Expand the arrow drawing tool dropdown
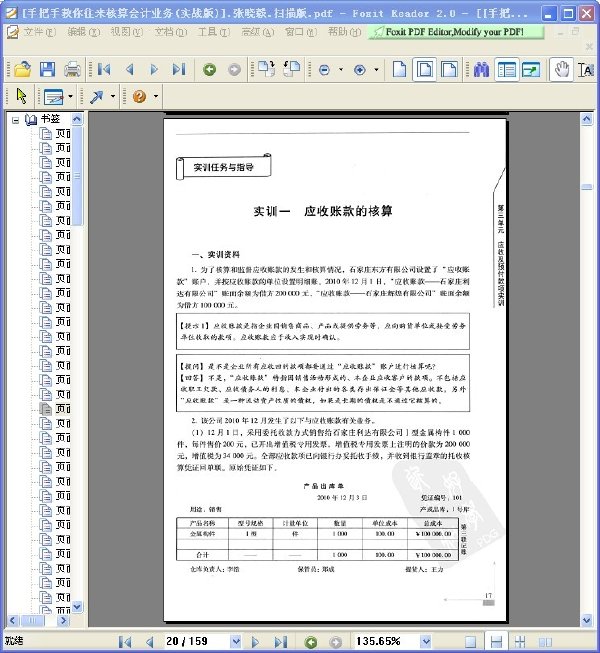This screenshot has width=600, height=653. click(113, 96)
